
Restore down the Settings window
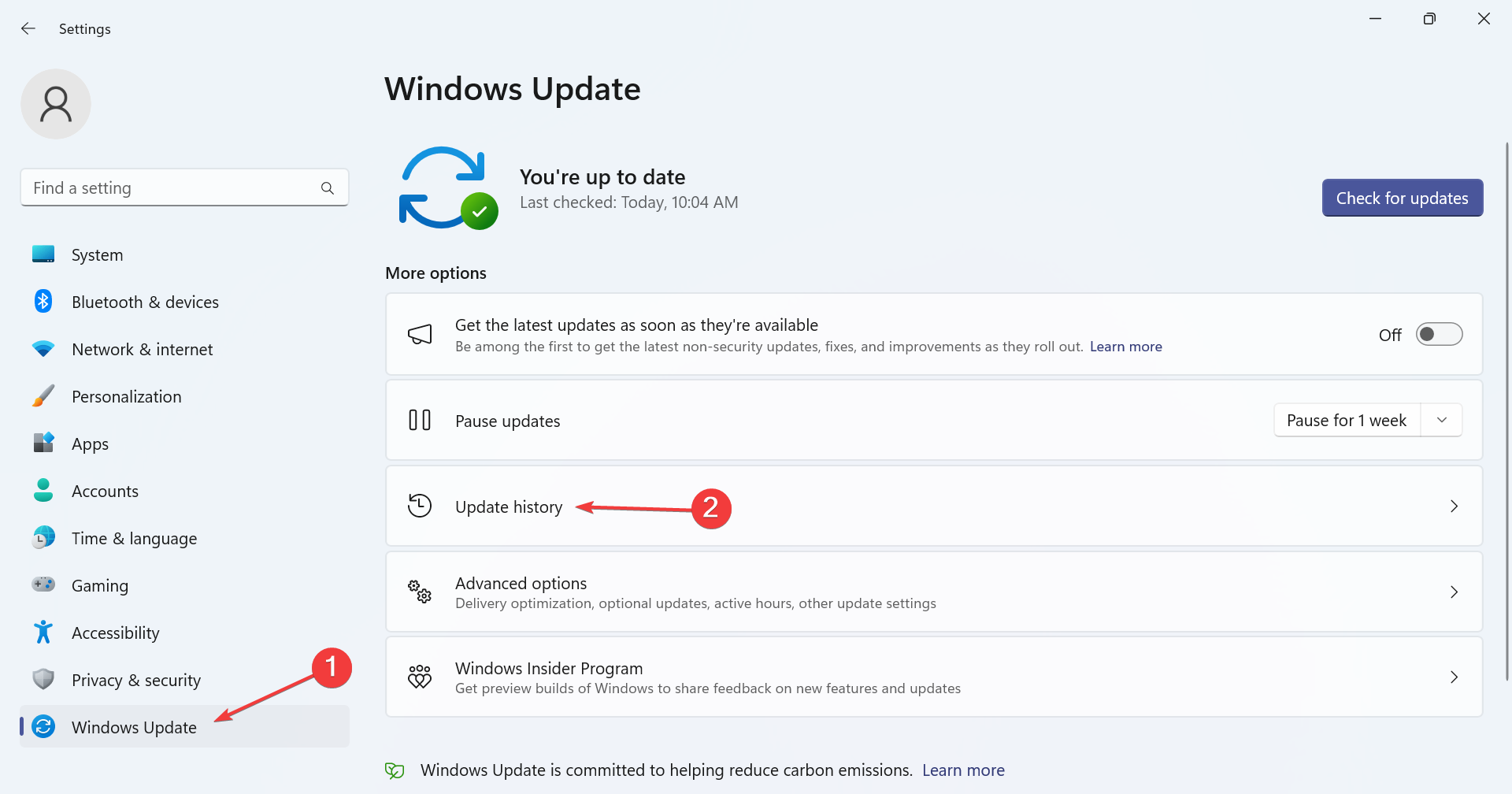point(1429,18)
